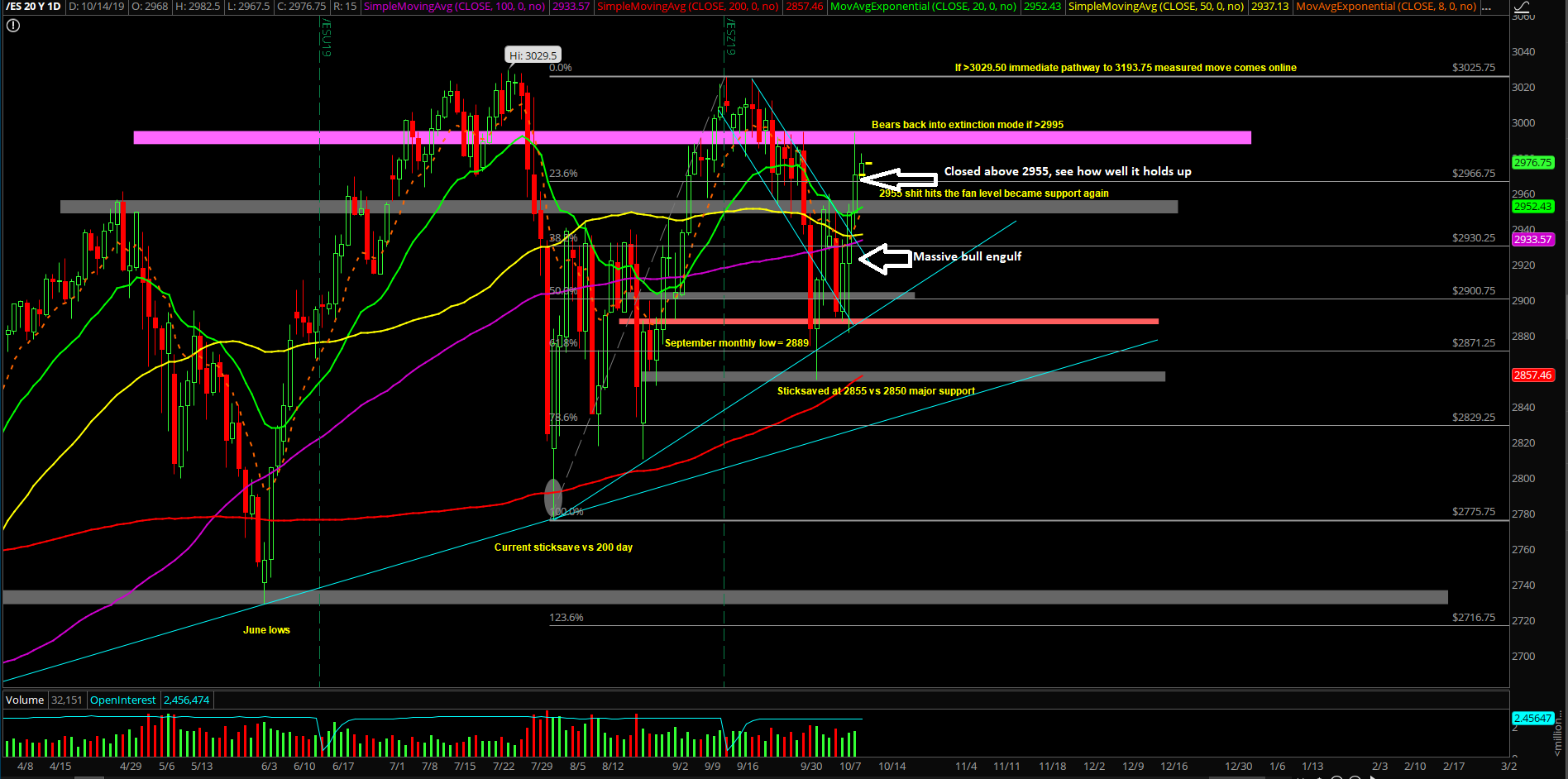Click the 'Current sticksave vs 200 day' note

coord(563,547)
